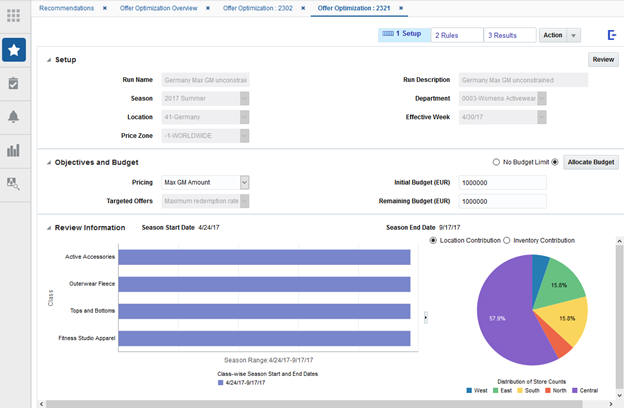Open the application grid menu icon

point(14,16)
